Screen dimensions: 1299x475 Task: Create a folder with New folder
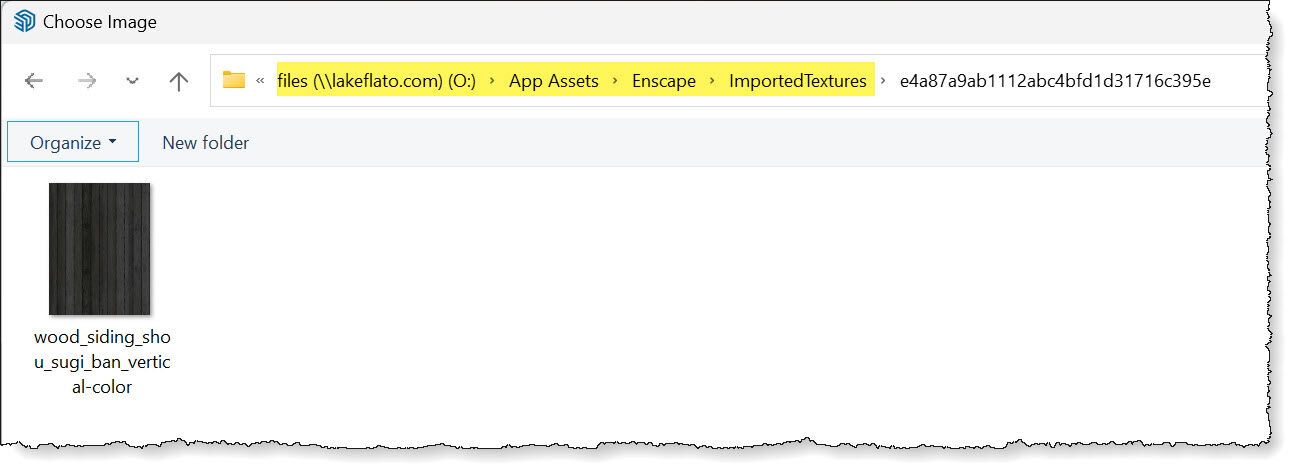tap(206, 143)
